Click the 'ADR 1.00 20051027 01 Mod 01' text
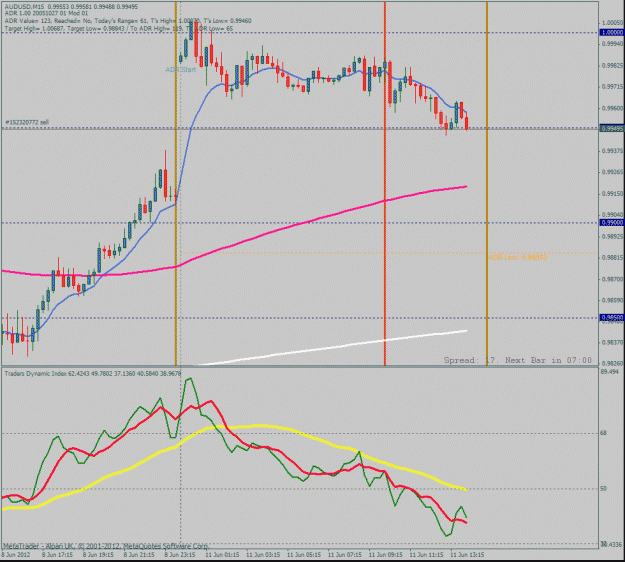This screenshot has height=562, width=625. pyautogui.click(x=46, y=14)
